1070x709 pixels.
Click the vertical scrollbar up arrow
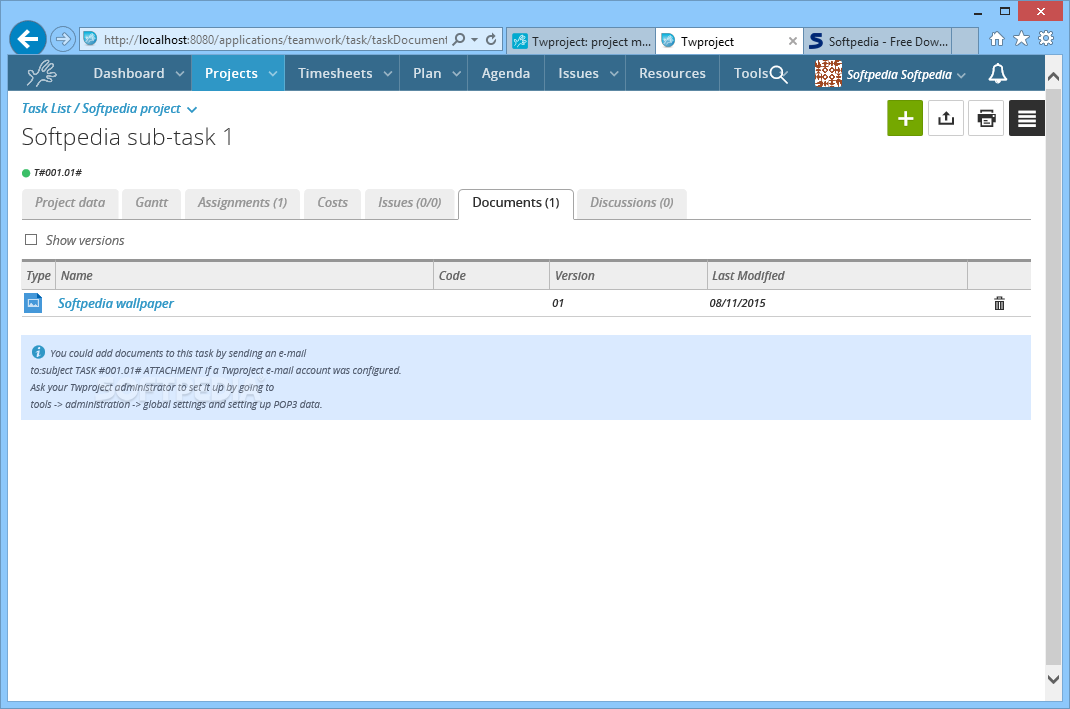tap(1053, 76)
